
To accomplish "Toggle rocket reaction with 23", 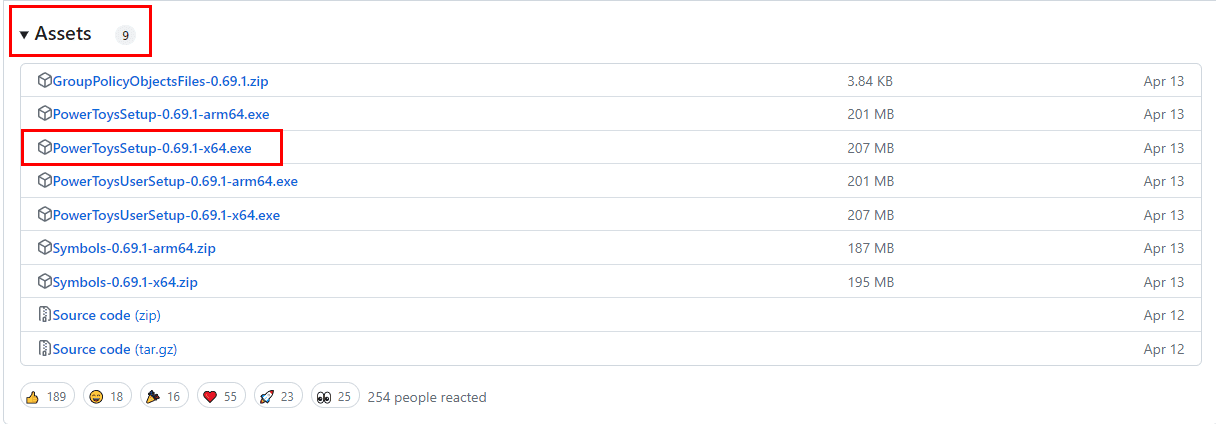I will click(x=278, y=397).
